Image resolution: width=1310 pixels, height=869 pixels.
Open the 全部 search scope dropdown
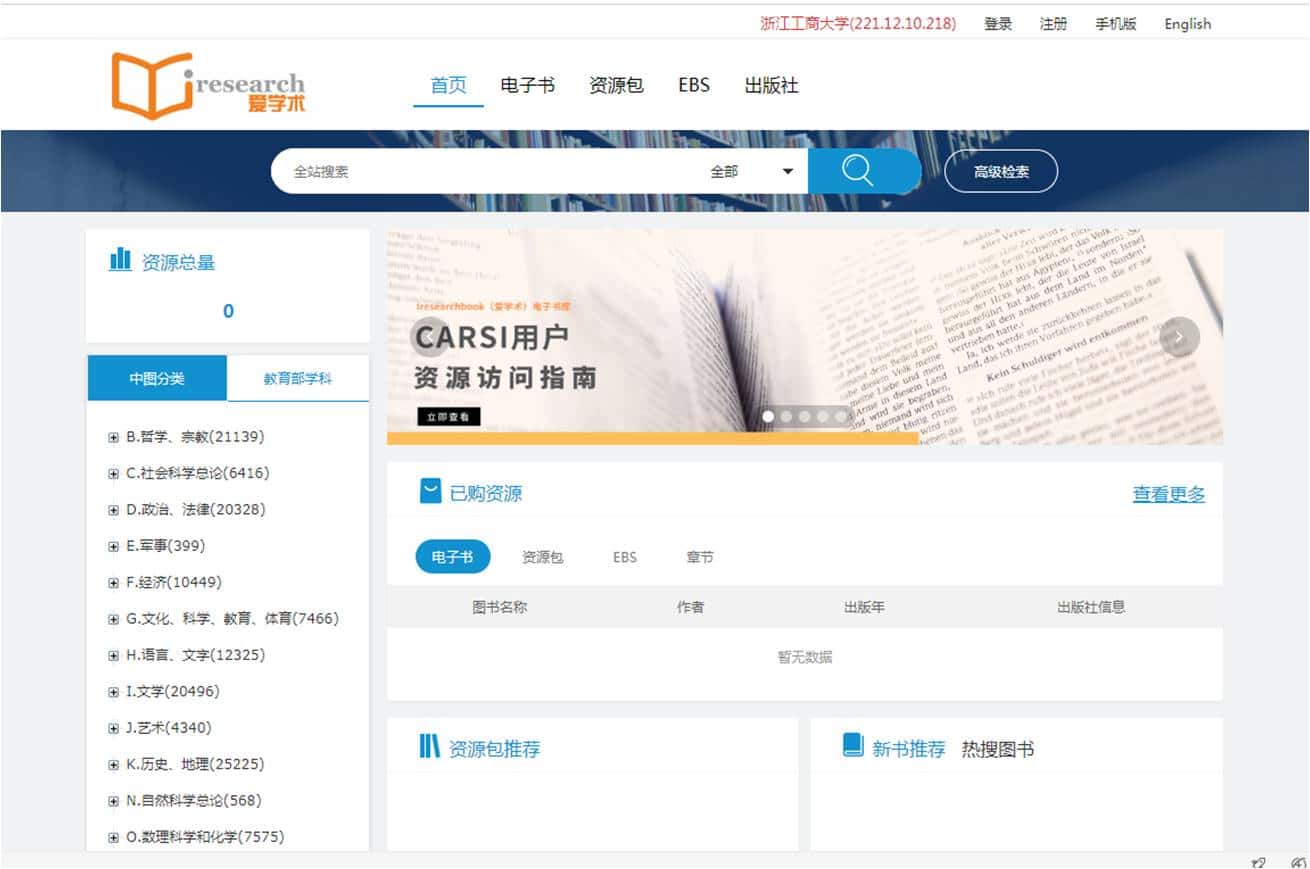[751, 172]
